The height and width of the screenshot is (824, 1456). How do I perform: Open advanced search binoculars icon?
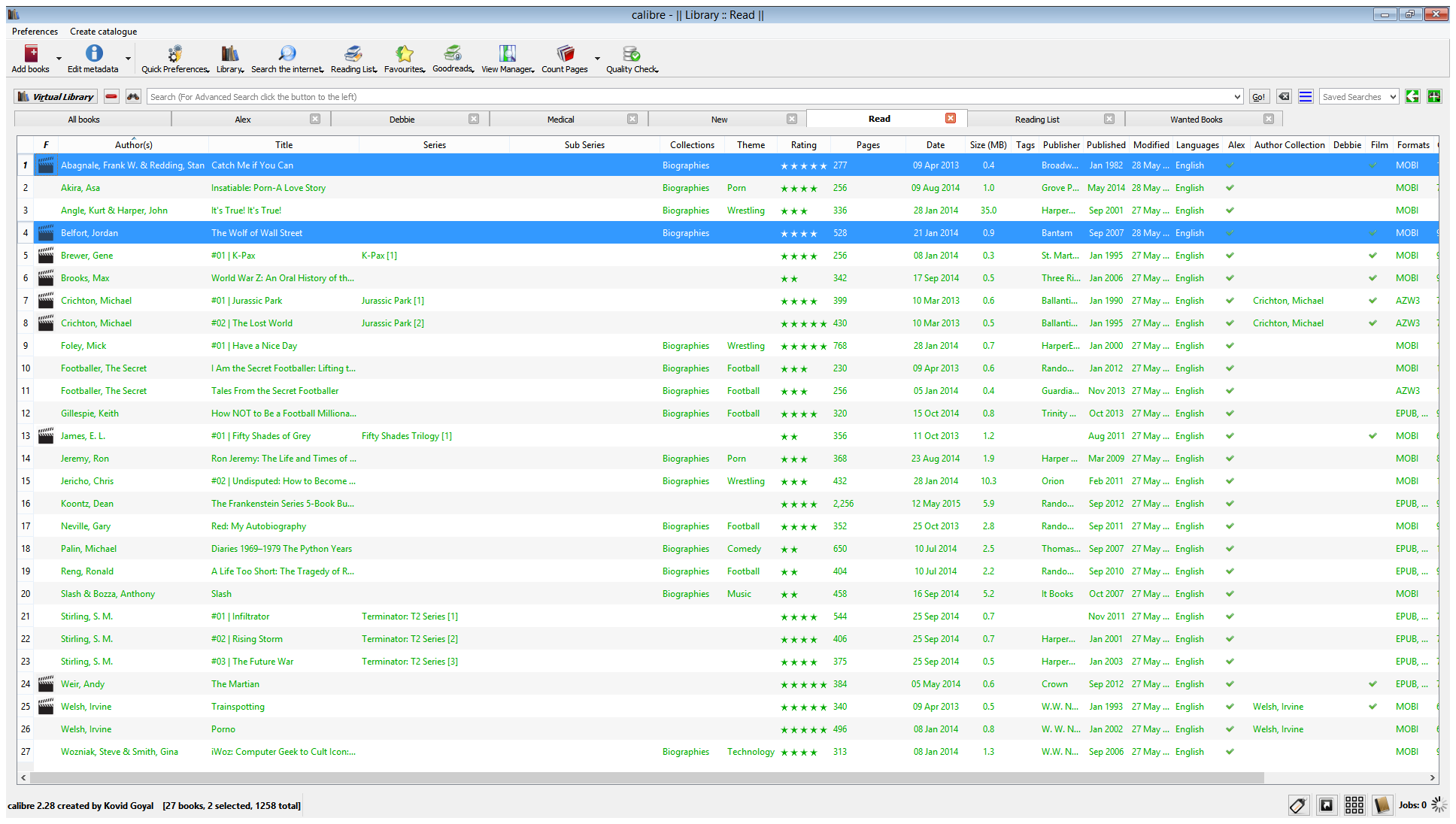[x=133, y=96]
